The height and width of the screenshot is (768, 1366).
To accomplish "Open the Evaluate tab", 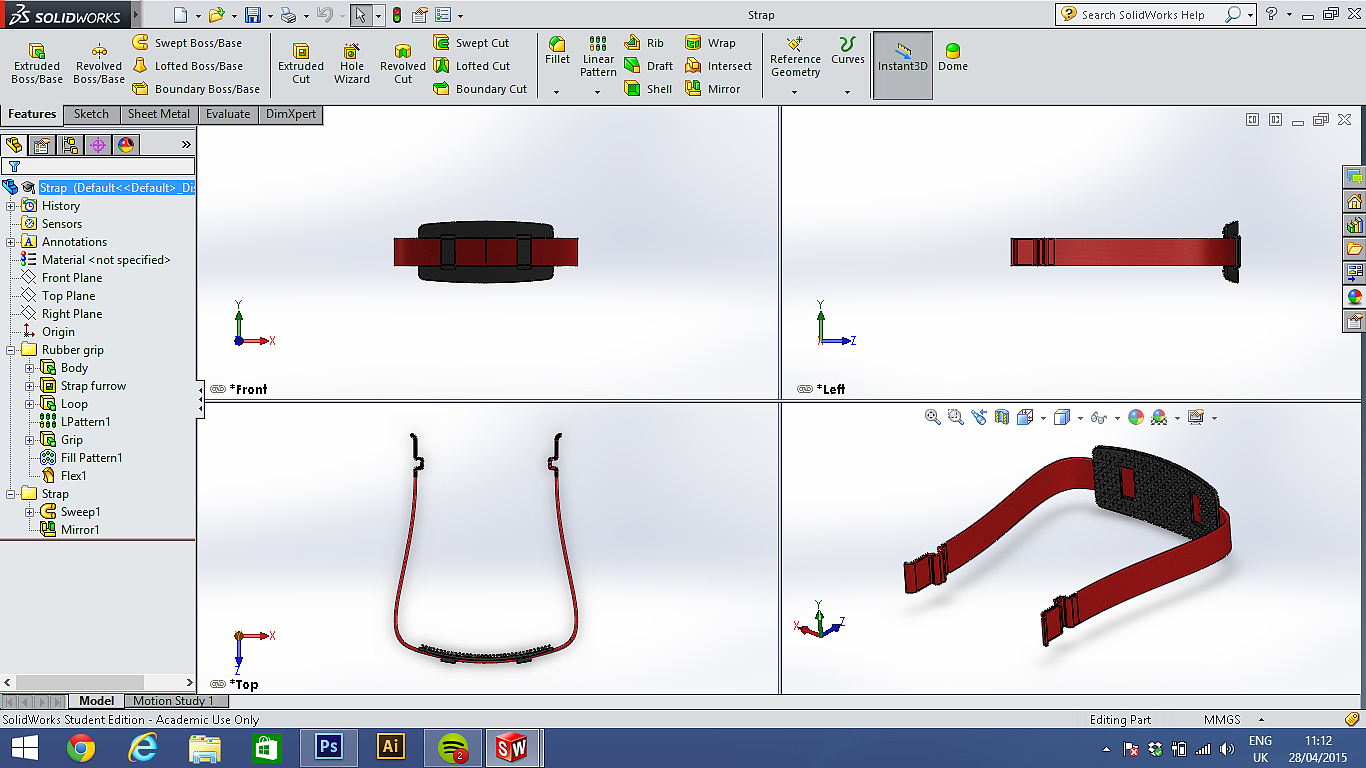I will pyautogui.click(x=228, y=114).
